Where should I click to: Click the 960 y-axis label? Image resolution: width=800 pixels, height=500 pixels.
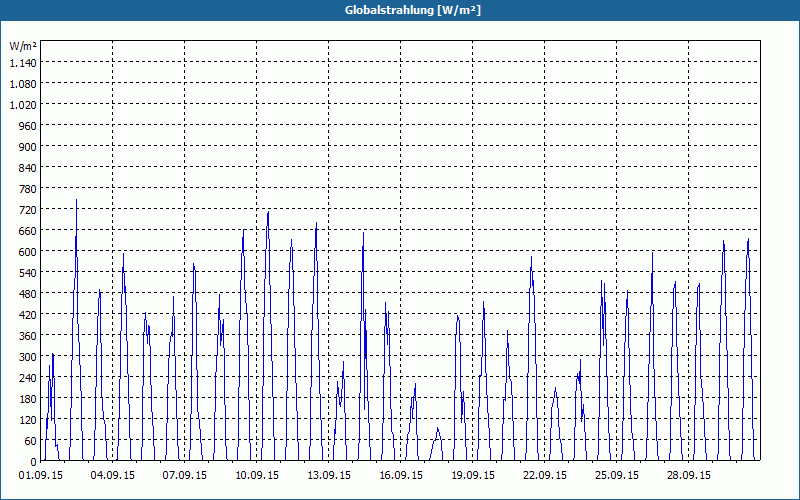(28, 126)
